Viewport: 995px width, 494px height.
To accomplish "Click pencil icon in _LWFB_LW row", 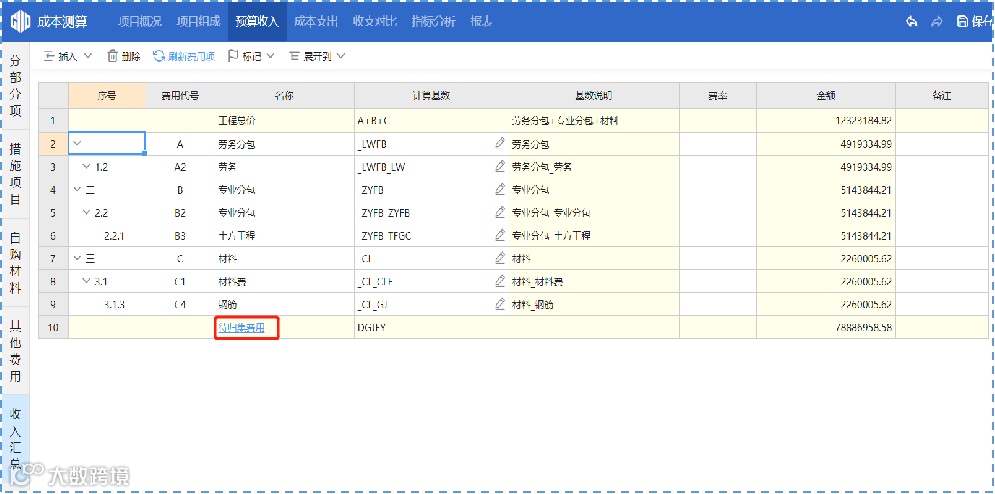I will coord(500,166).
